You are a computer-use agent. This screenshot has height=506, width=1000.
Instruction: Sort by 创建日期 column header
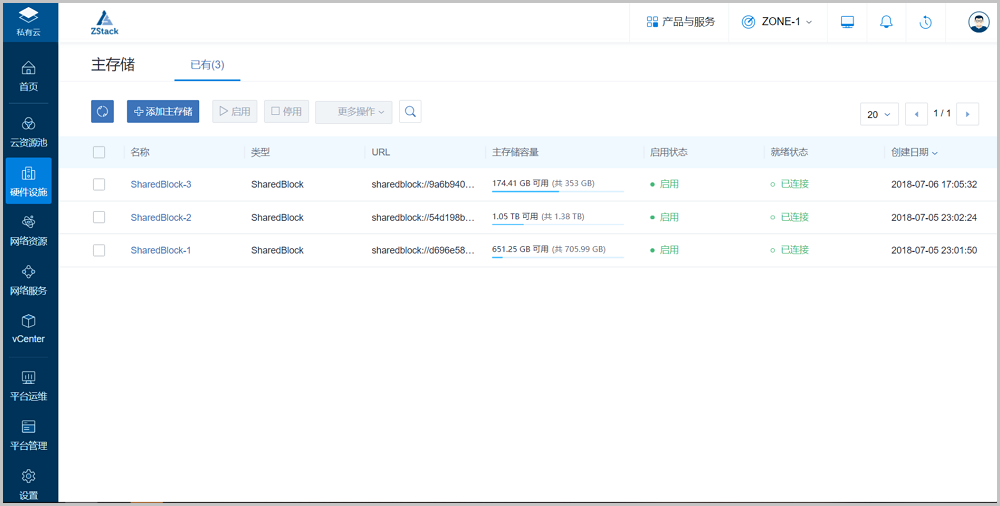tap(914, 152)
